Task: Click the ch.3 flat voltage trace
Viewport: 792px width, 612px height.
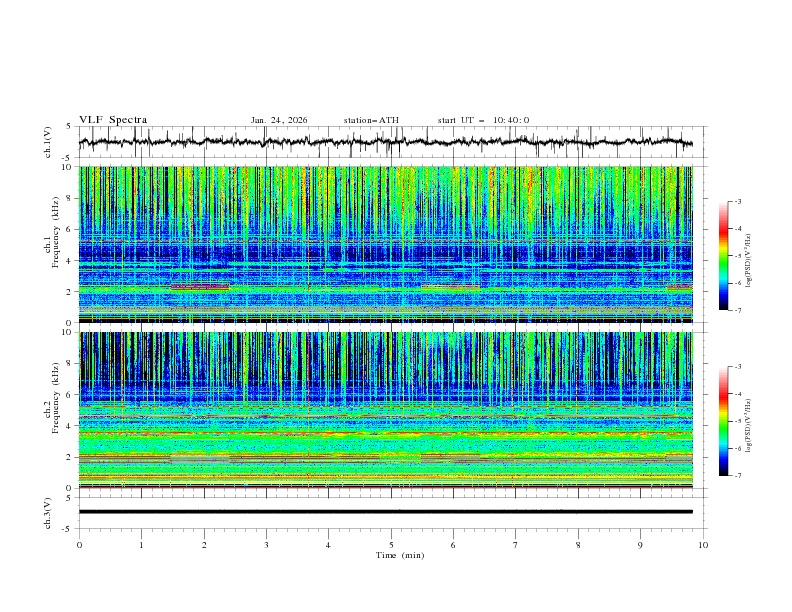Action: click(x=386, y=512)
